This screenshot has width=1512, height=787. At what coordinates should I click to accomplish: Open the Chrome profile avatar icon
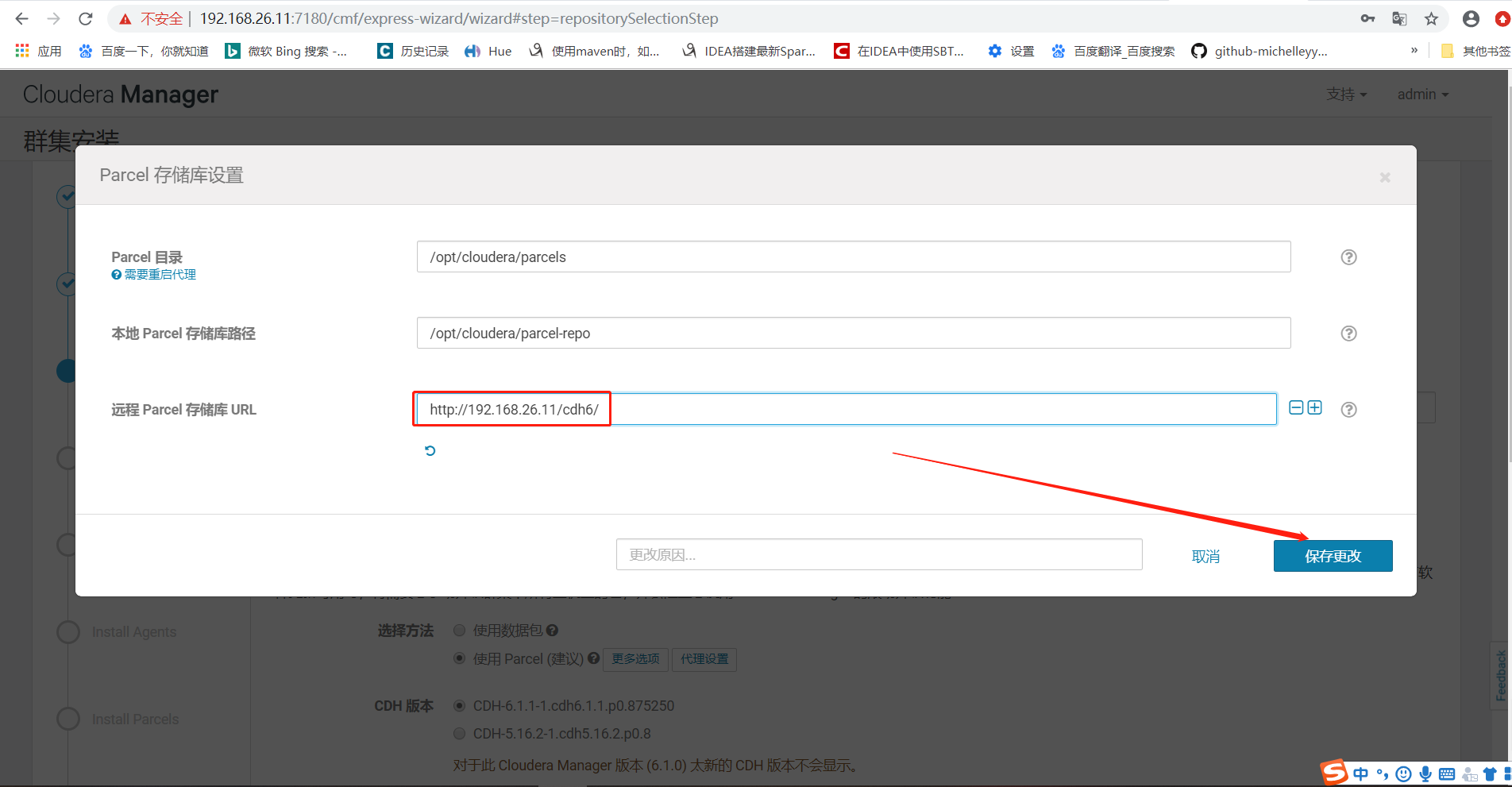[1471, 18]
